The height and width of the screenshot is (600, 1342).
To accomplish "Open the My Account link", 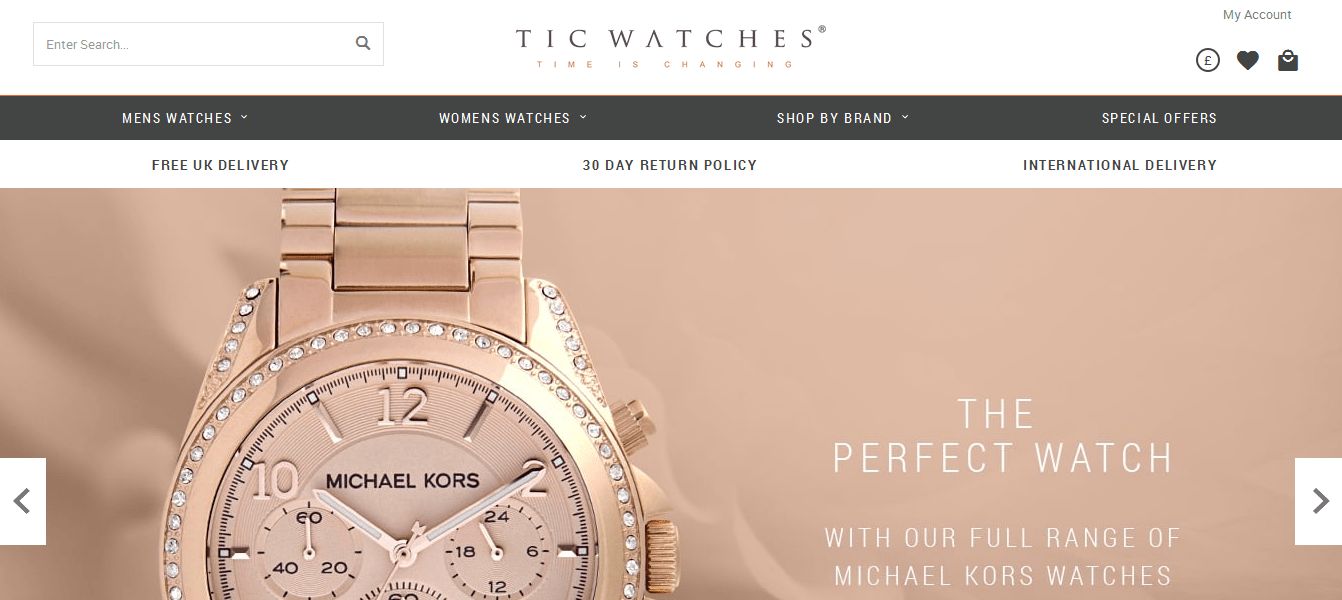I will (x=1257, y=15).
